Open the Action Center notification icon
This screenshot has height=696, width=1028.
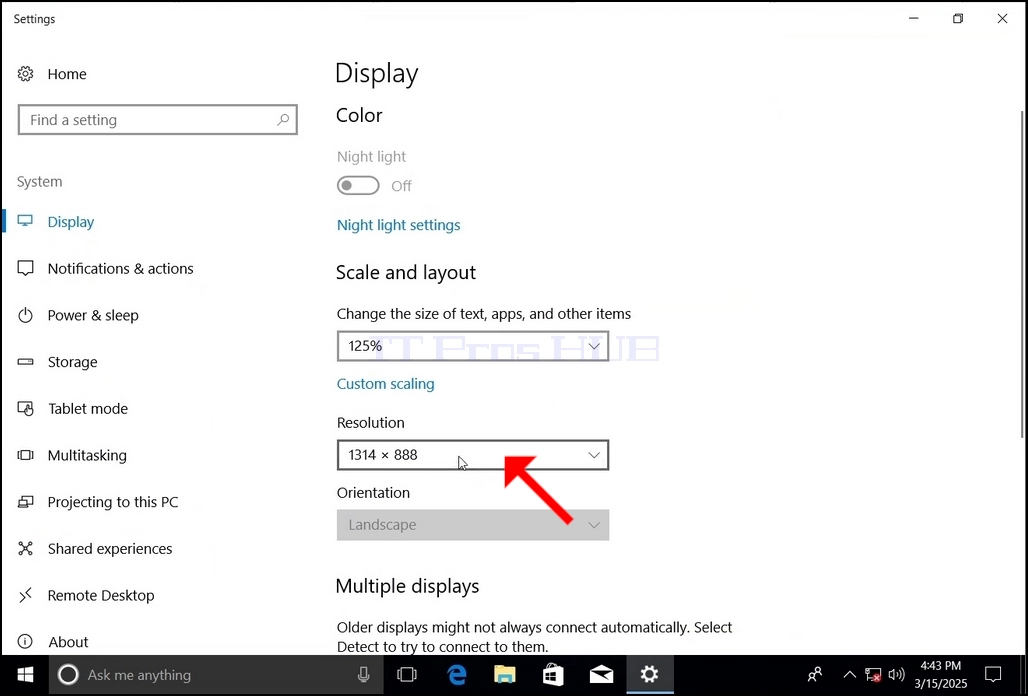pos(993,674)
